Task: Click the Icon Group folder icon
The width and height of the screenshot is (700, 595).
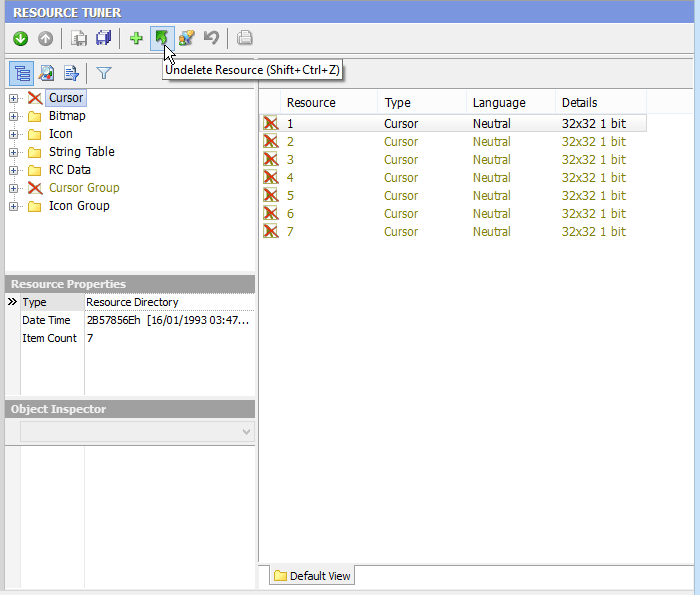Action: pyautogui.click(x=35, y=206)
